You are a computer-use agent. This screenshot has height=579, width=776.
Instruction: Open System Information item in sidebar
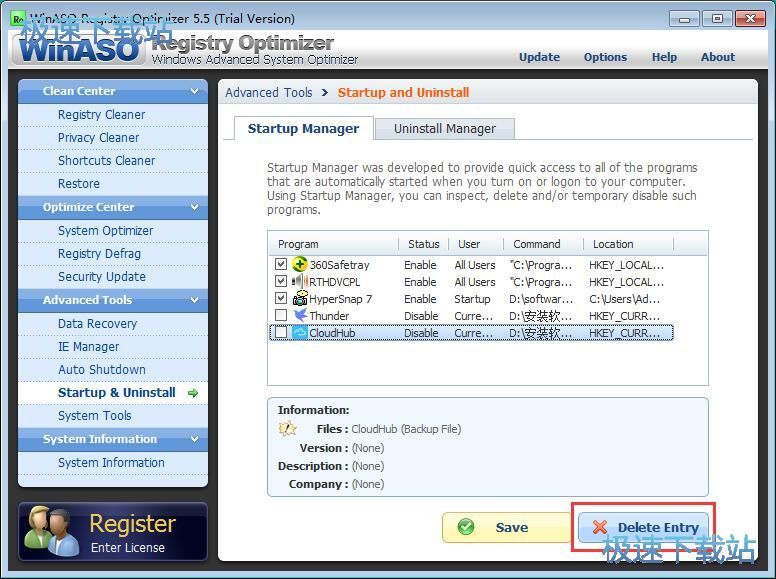111,462
